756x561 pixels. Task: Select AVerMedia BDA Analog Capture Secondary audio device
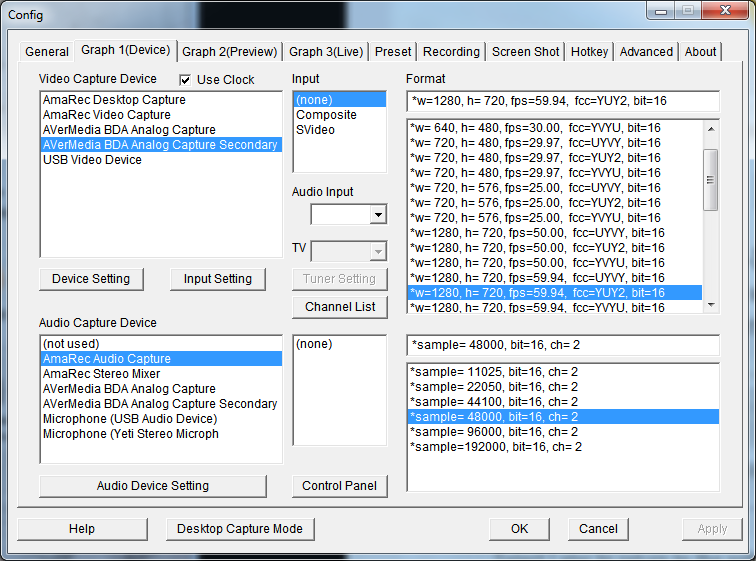(161, 403)
